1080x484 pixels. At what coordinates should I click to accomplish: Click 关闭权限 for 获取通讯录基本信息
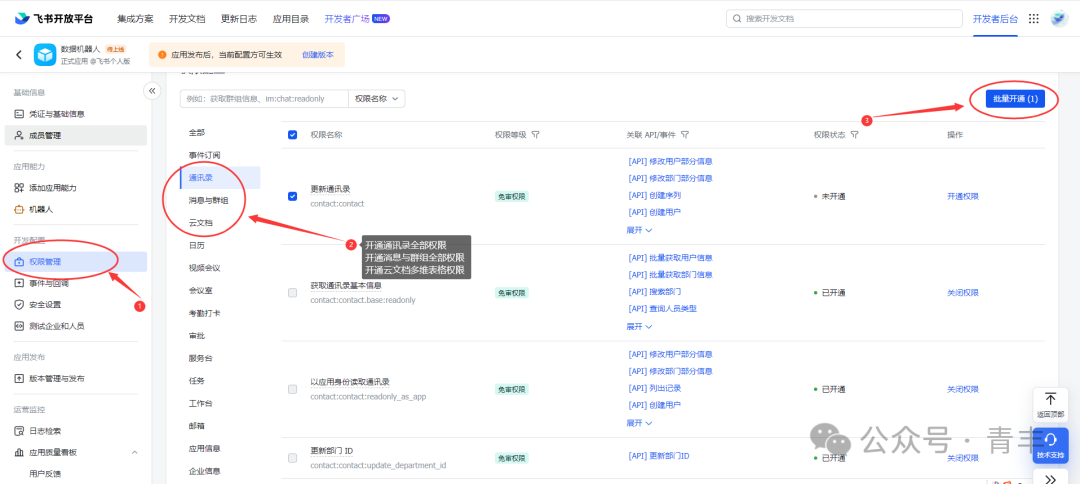(x=963, y=293)
